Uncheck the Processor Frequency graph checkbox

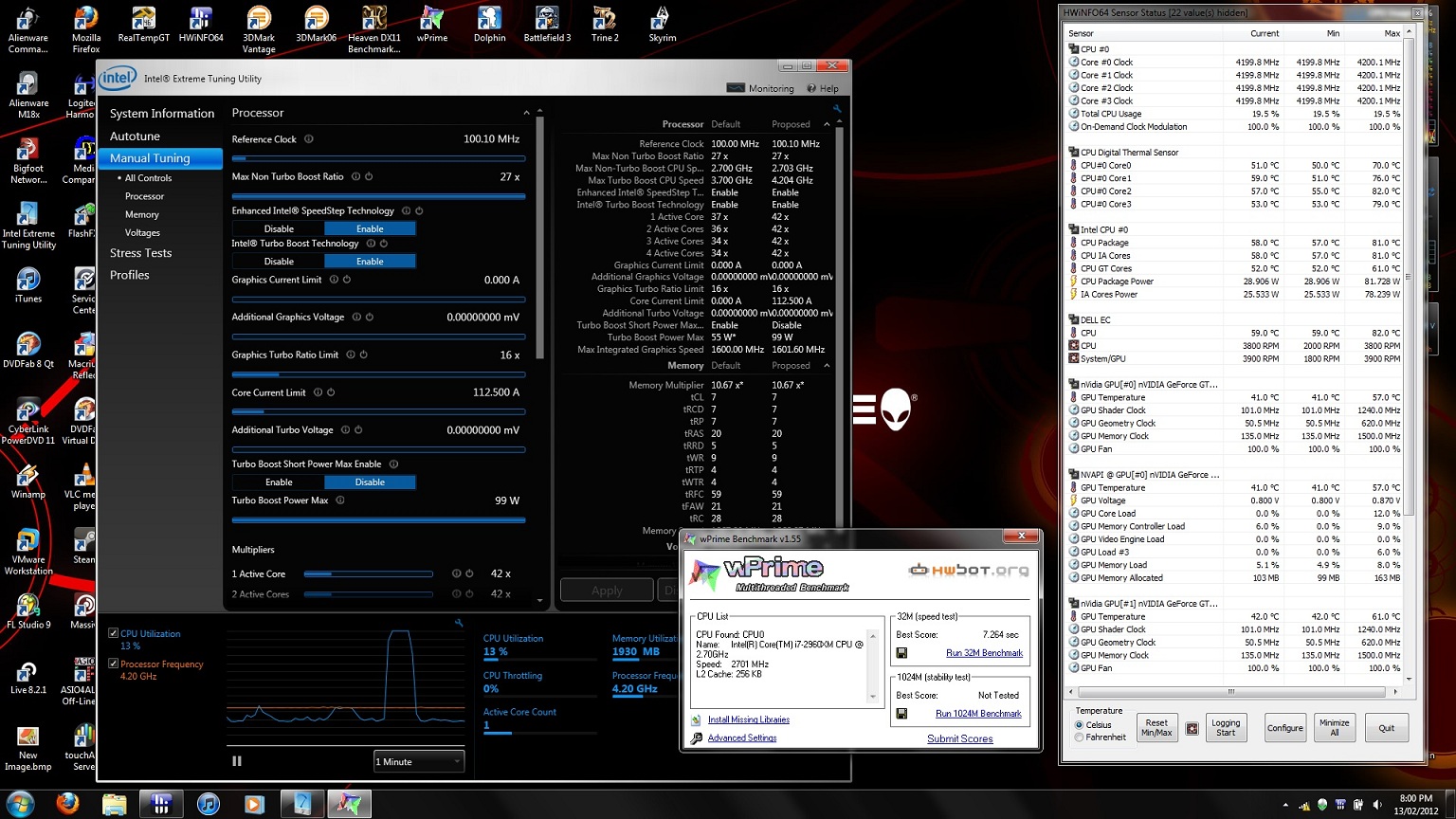pyautogui.click(x=114, y=664)
